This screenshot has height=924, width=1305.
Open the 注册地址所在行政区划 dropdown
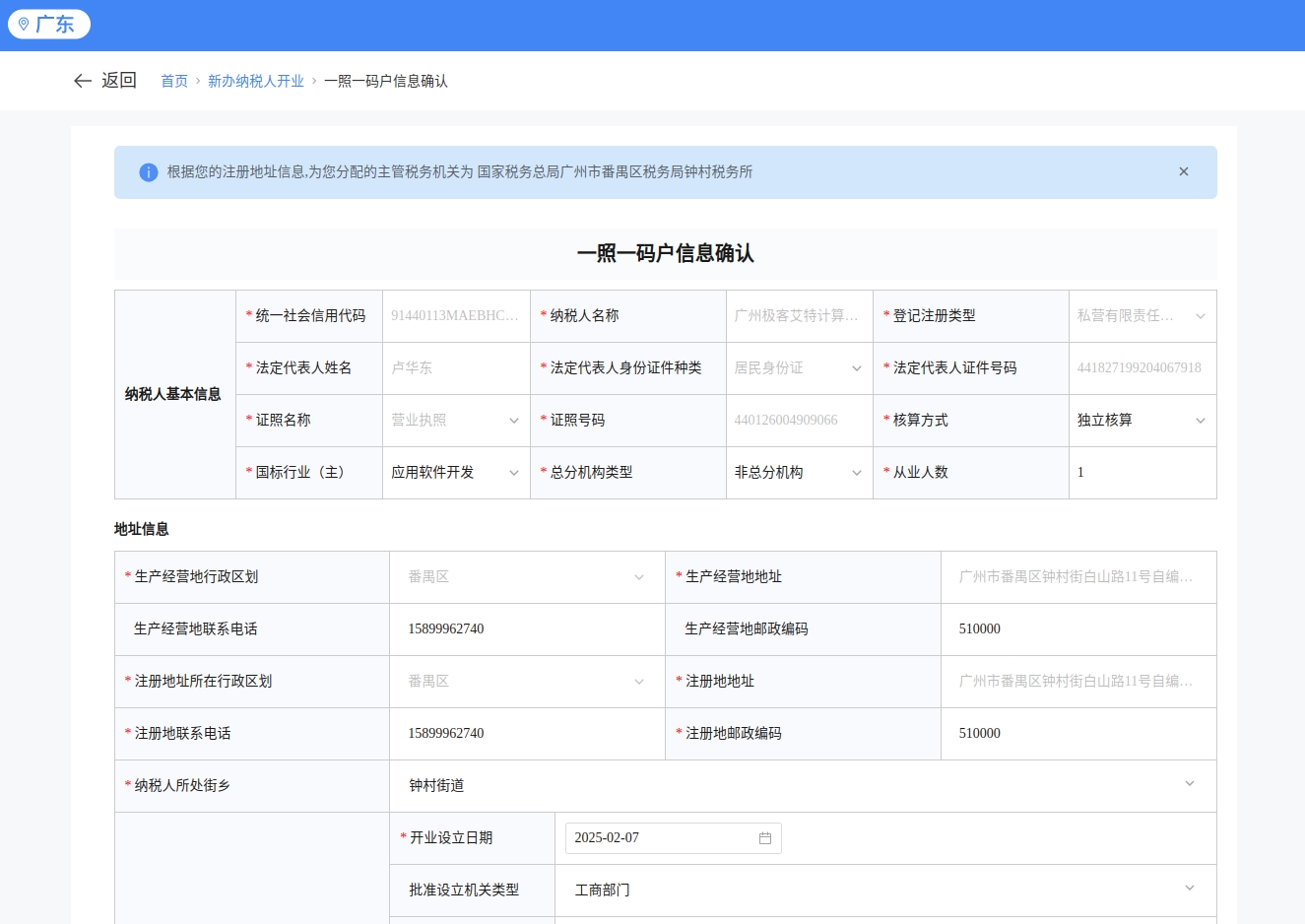tap(527, 682)
